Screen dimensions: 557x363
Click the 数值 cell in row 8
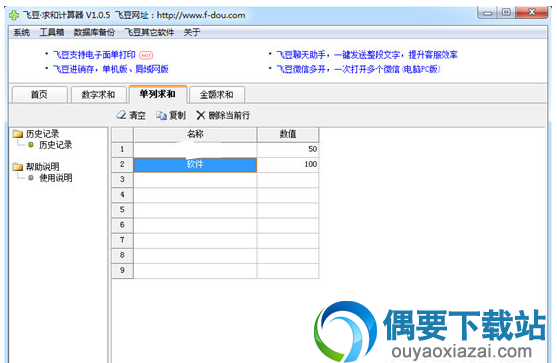point(288,255)
